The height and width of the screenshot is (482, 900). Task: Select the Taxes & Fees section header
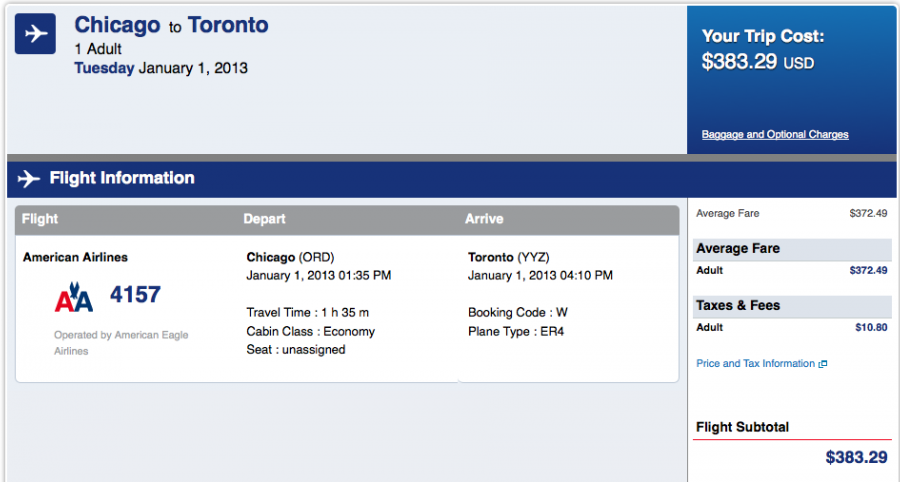click(738, 305)
